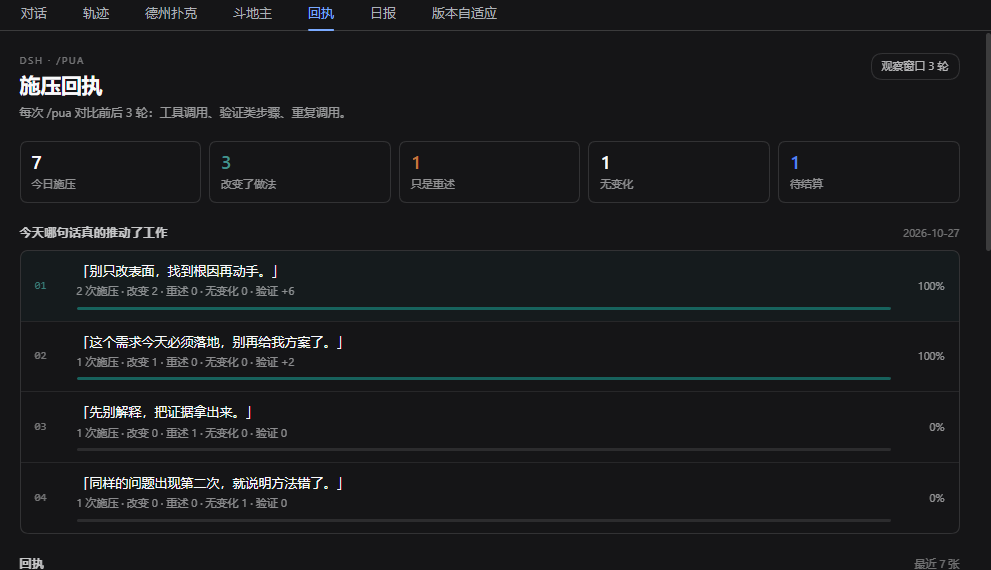Select the 德州扑克 tab
Screen dimensions: 991x570
171,13
